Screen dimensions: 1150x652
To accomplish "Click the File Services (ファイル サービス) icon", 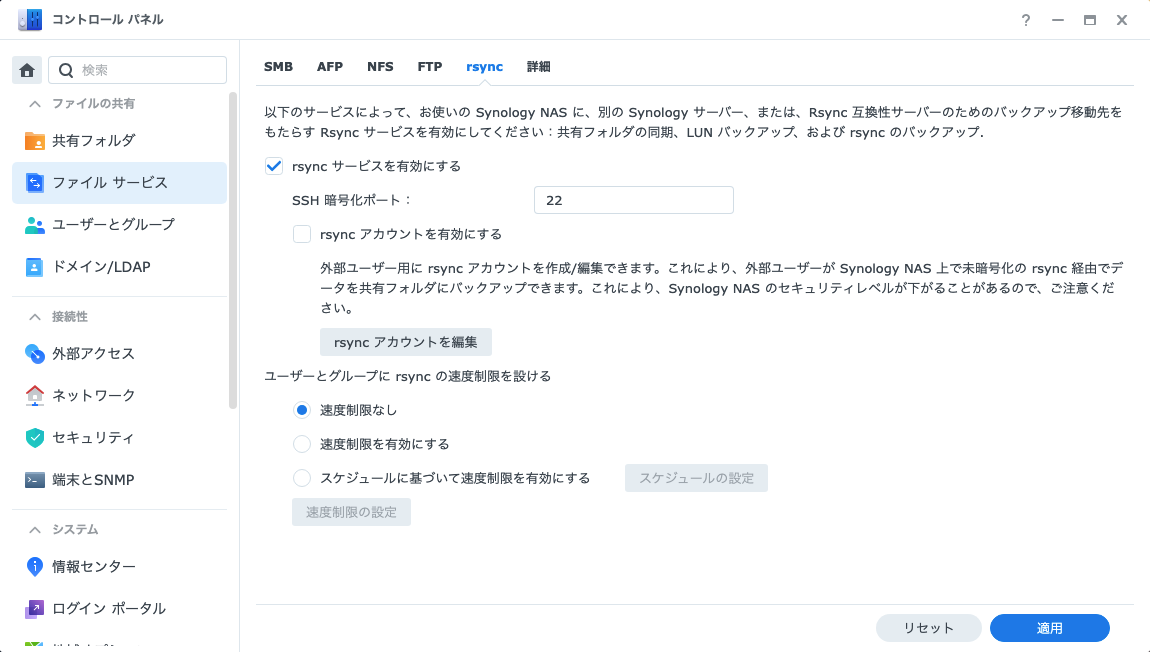I will click(34, 183).
